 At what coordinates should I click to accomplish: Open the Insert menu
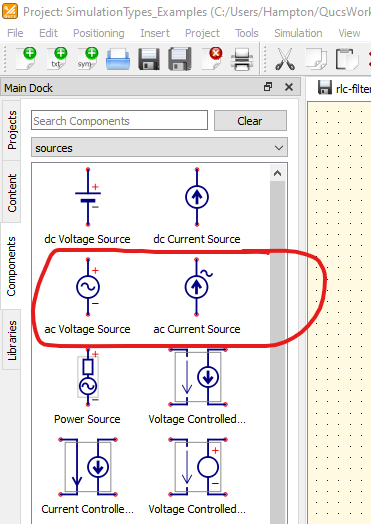(155, 33)
